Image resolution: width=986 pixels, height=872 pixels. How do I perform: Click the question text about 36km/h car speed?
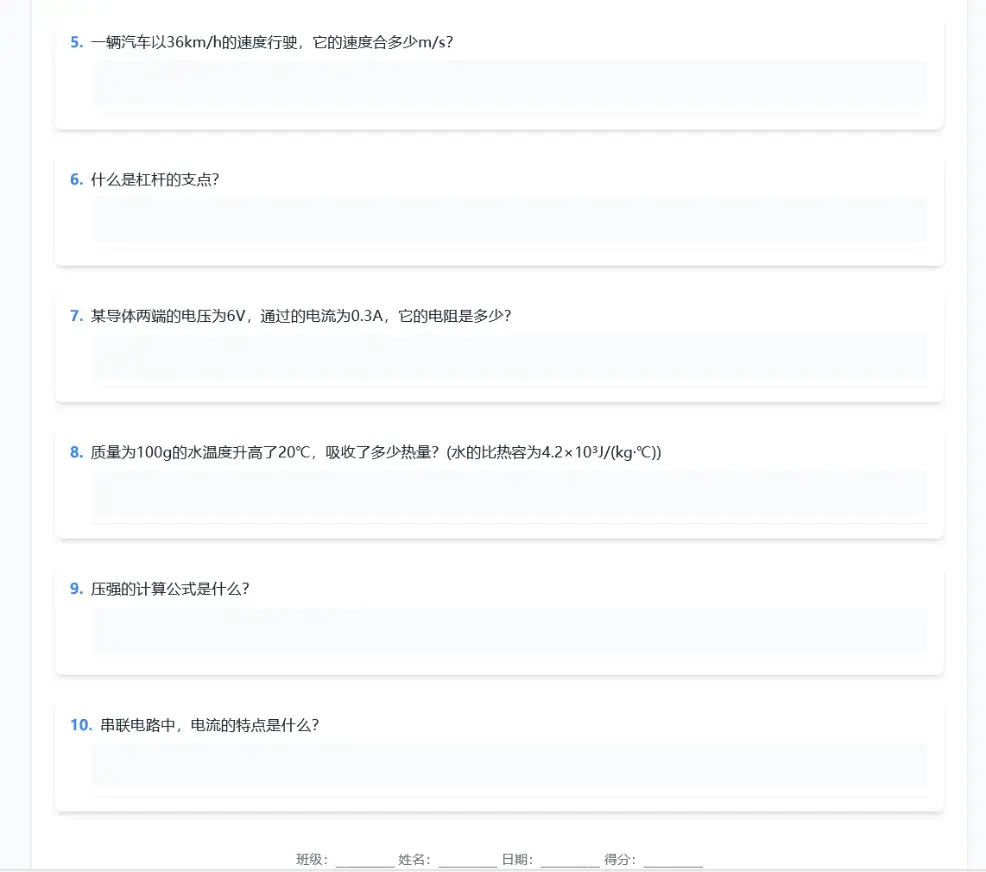click(x=272, y=42)
